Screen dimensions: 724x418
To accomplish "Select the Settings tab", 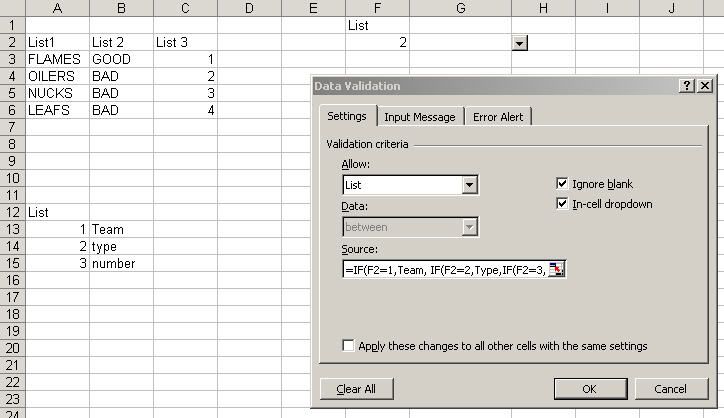I will tap(347, 116).
